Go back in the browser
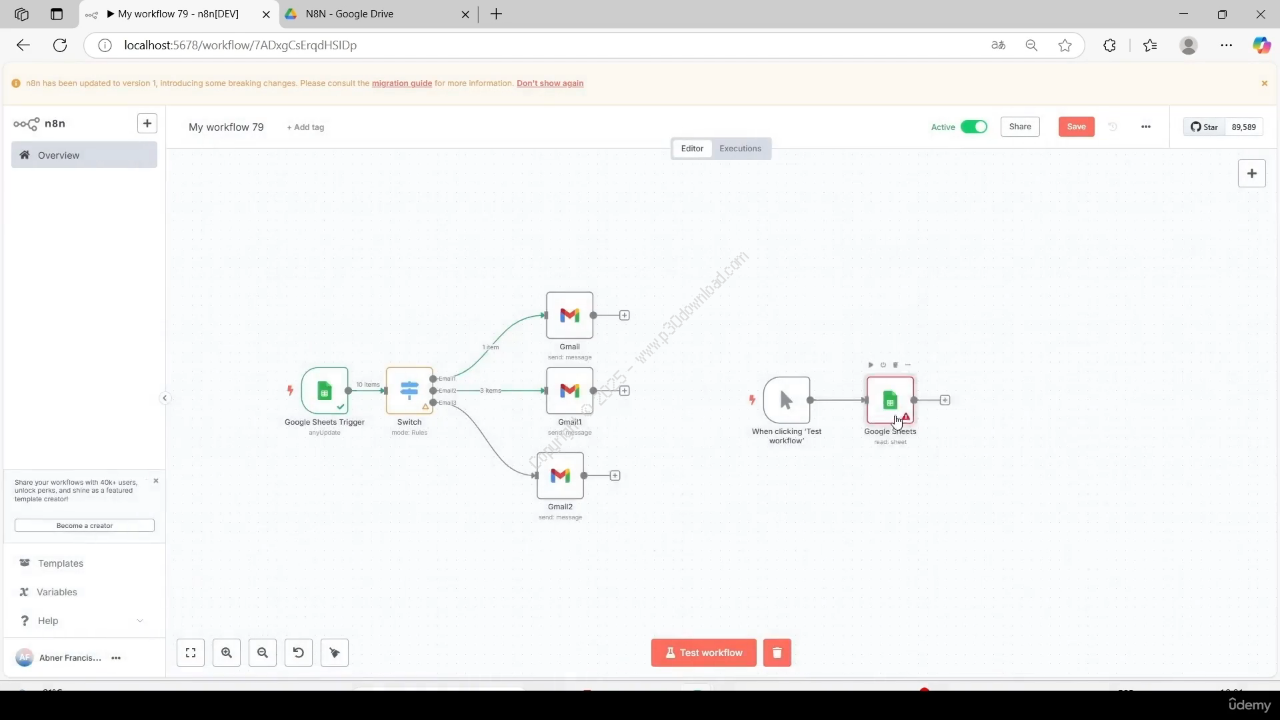 (23, 45)
